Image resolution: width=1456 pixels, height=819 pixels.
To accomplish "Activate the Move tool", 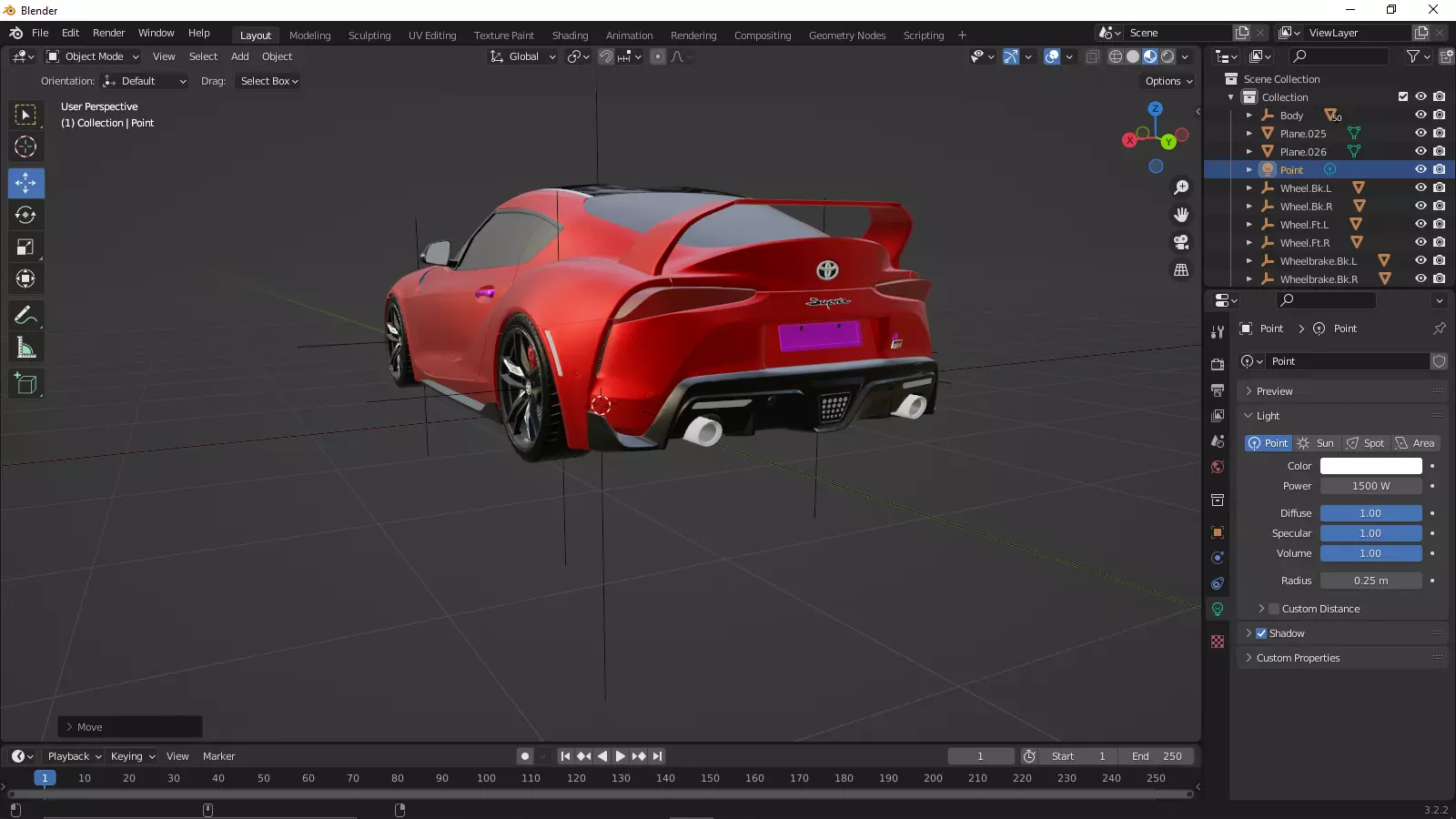I will 25,183.
